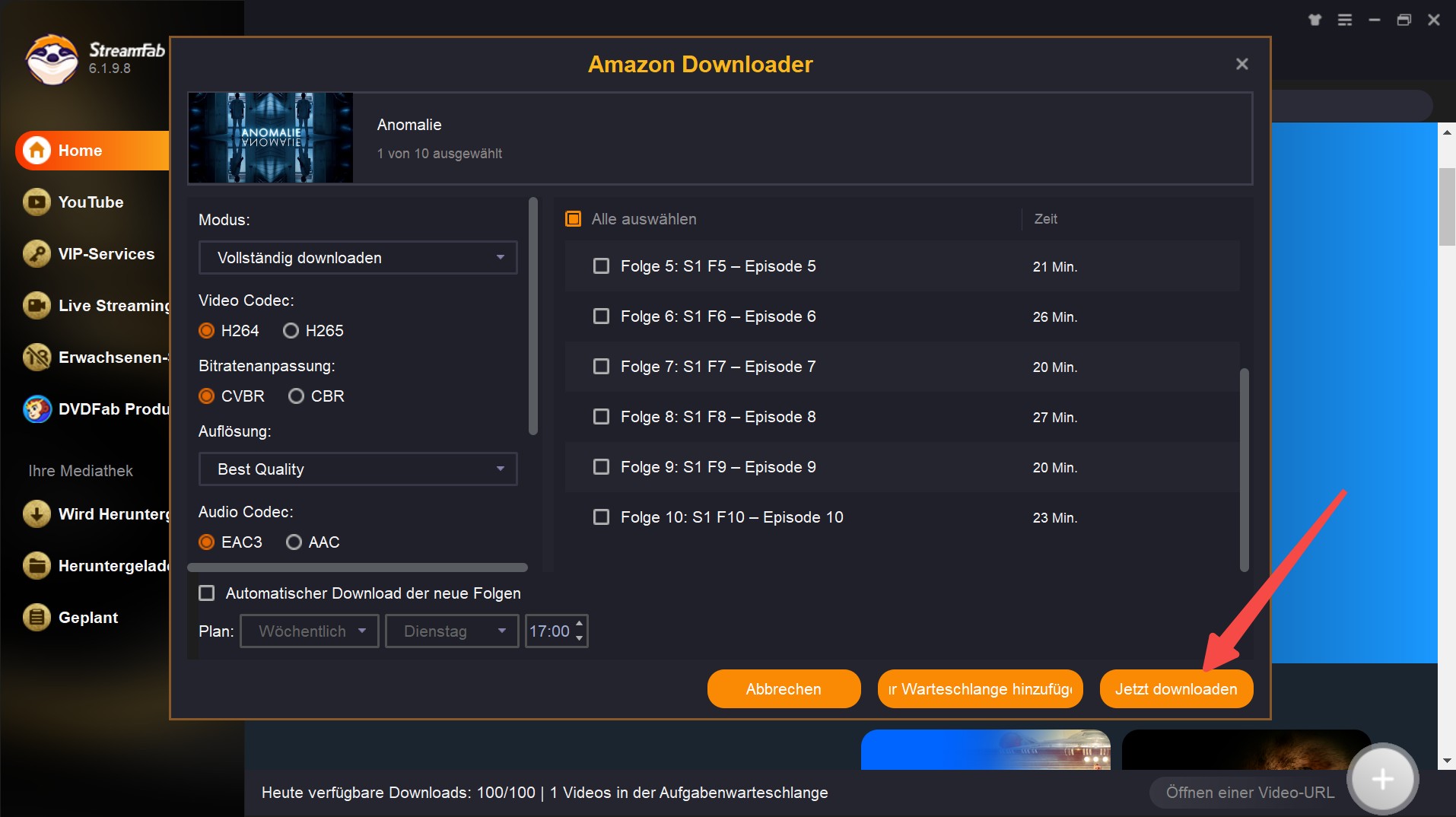The width and height of the screenshot is (1456, 817).
Task: Click the Wird Heruntergeladen download icon
Action: (37, 514)
